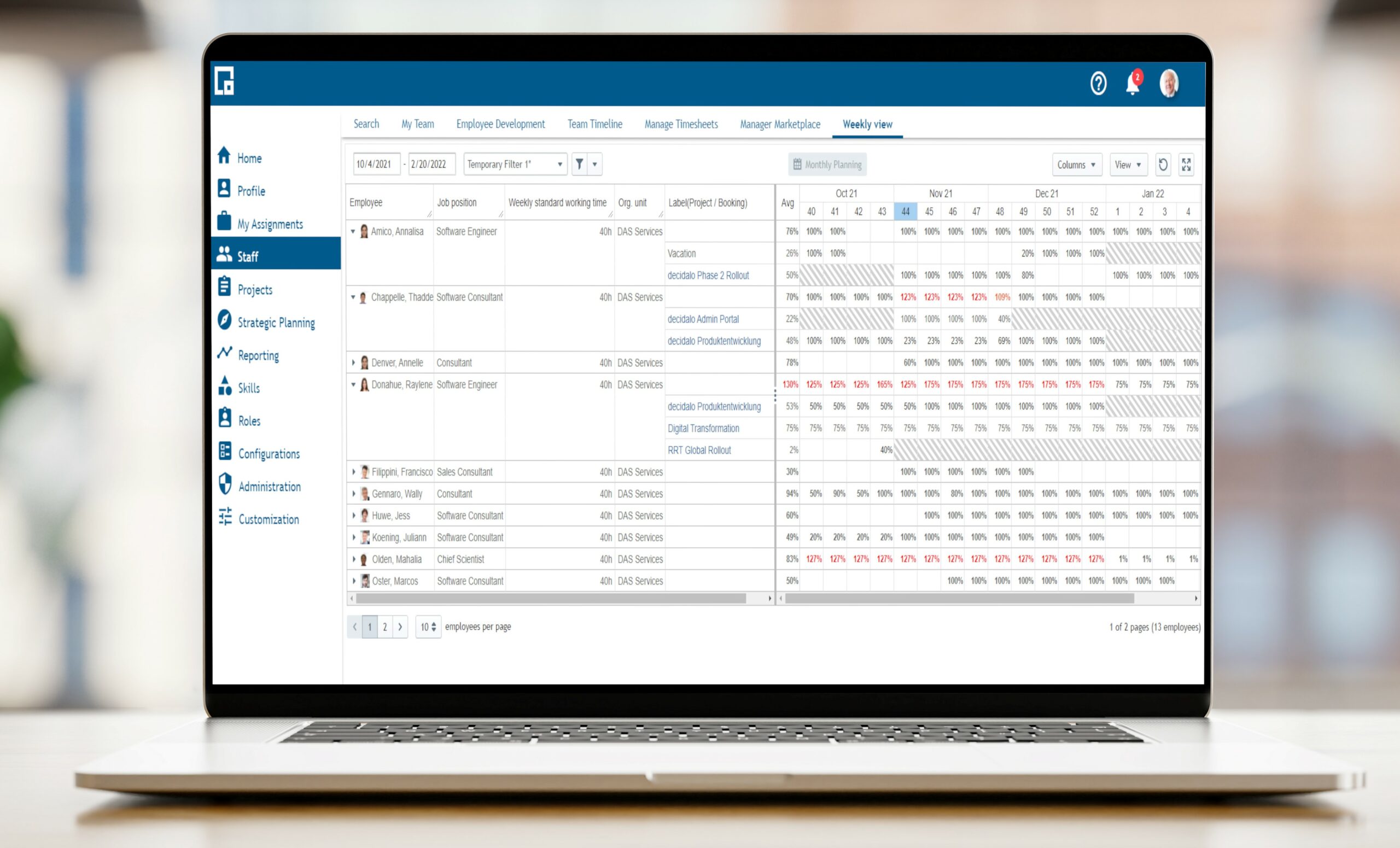Screen dimensions: 1400x848
Task: Open the Skills section
Action: (x=248, y=388)
